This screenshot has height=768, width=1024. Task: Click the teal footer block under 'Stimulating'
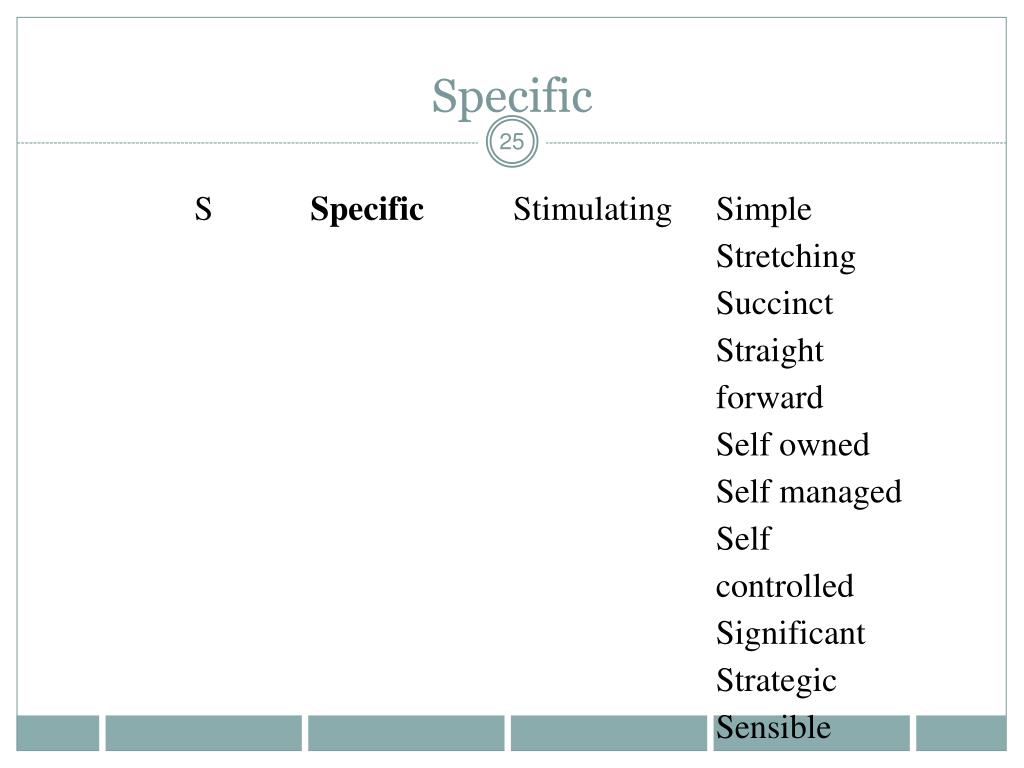coord(608,733)
